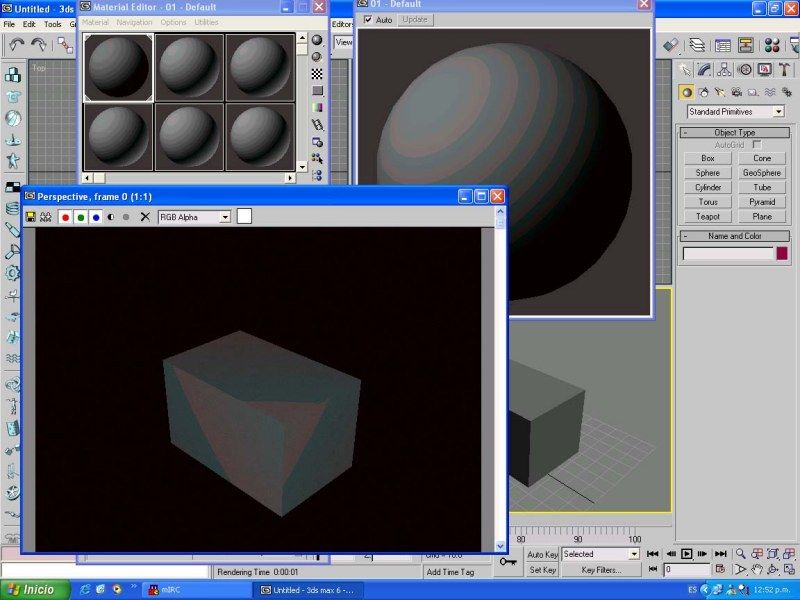Select the Space Warps category button
Viewport: 800px width, 600px height.
coord(770,92)
